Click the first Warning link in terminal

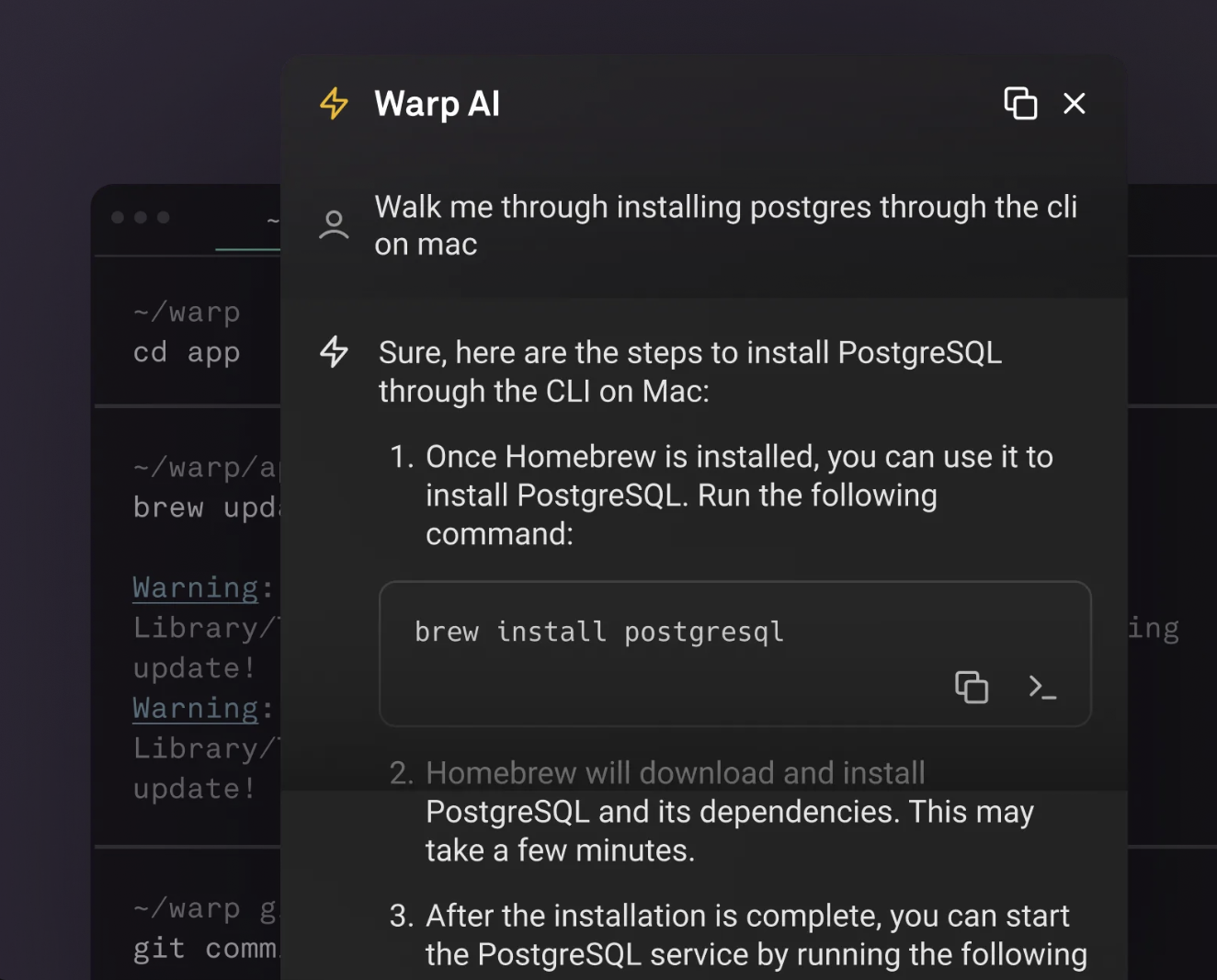[x=196, y=587]
